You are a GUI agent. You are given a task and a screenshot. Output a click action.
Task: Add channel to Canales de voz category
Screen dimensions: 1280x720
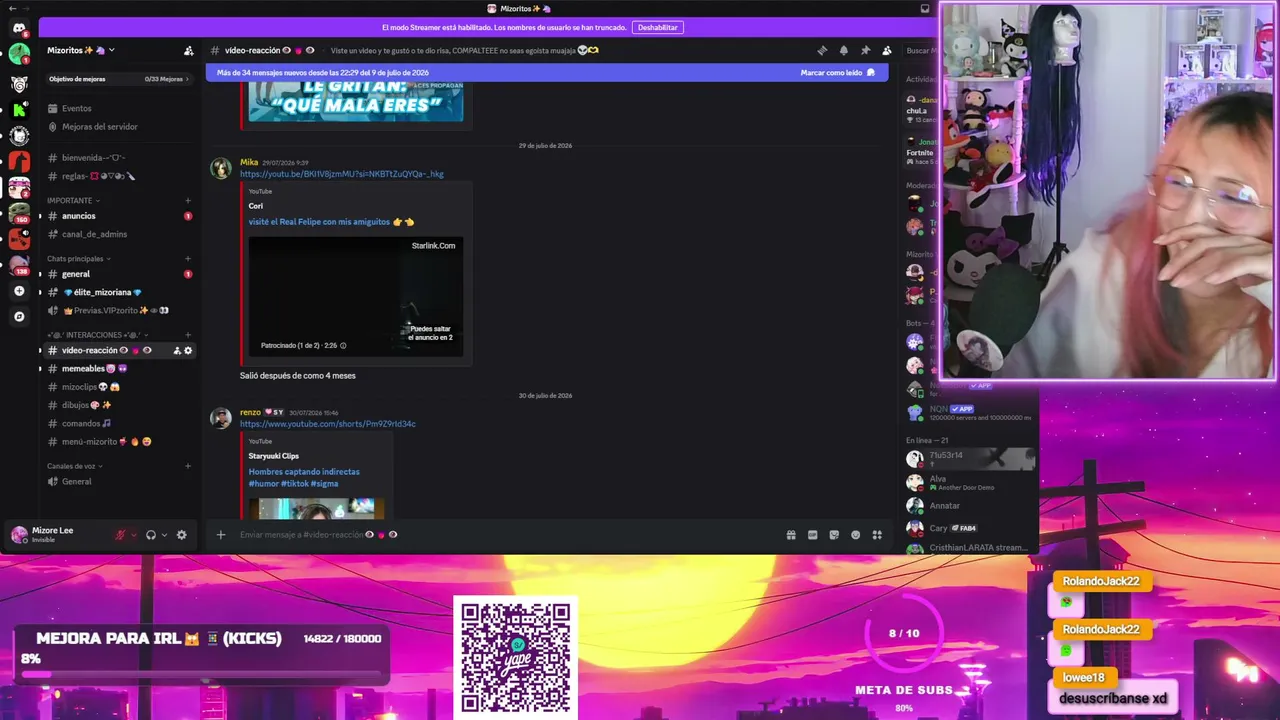click(188, 466)
